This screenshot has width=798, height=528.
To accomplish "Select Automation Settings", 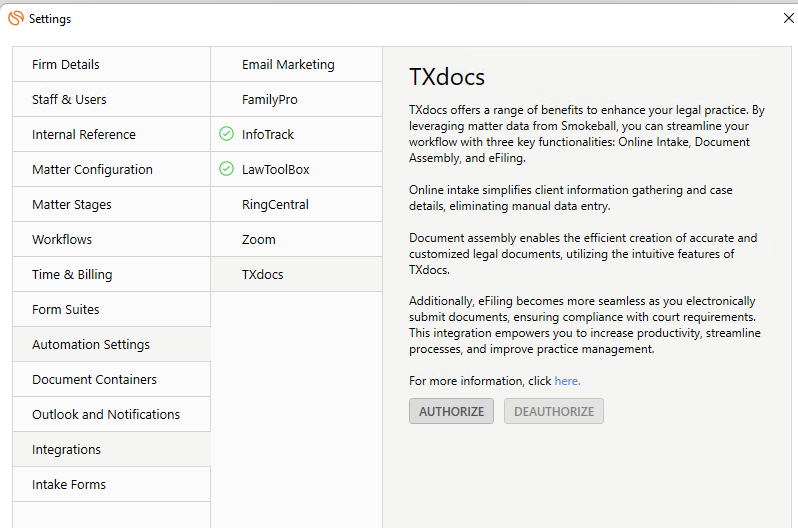I will 111,344.
